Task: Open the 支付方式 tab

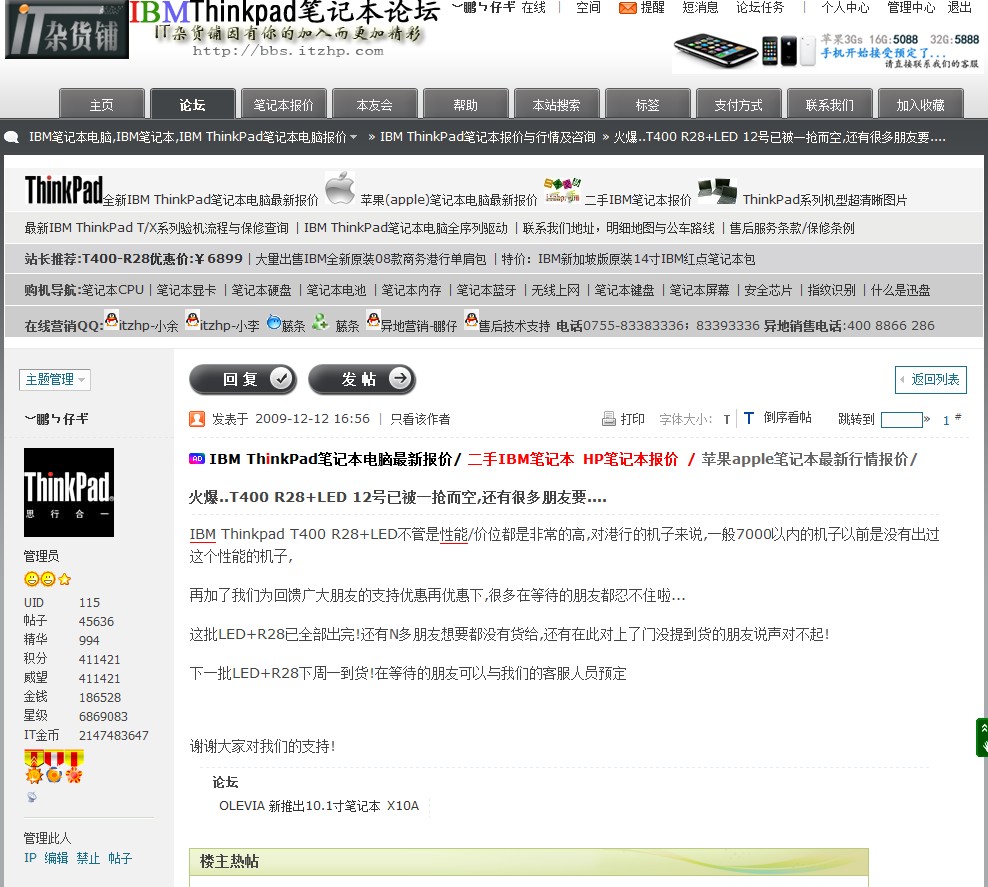Action: 738,105
